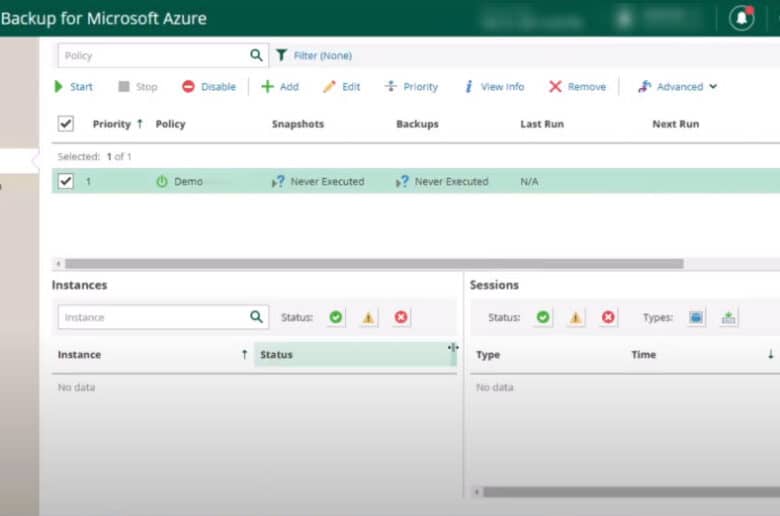Filter Instances by success status
Viewport: 780px width, 516px height.
(x=336, y=317)
